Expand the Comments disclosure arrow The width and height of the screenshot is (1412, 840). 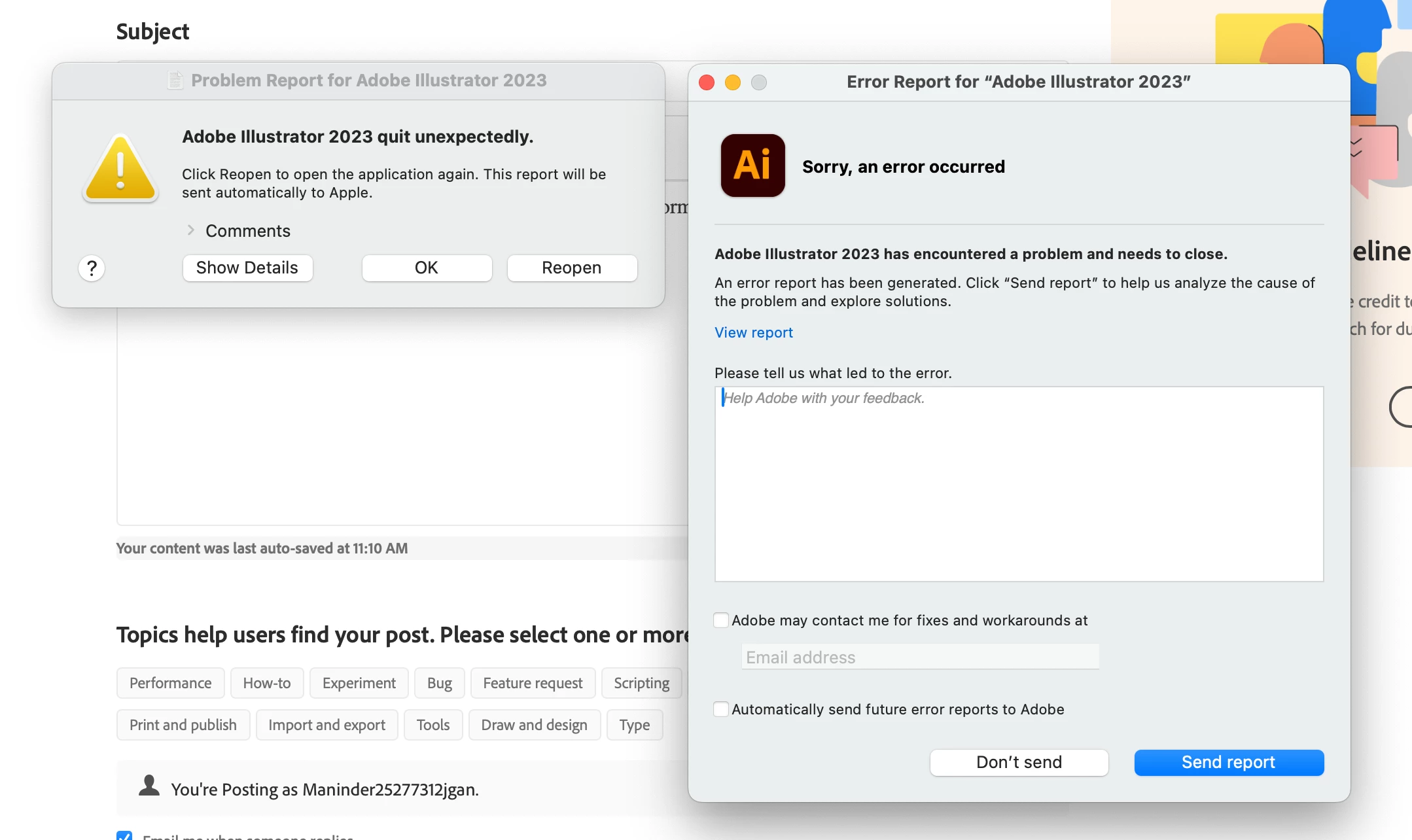pyautogui.click(x=190, y=230)
